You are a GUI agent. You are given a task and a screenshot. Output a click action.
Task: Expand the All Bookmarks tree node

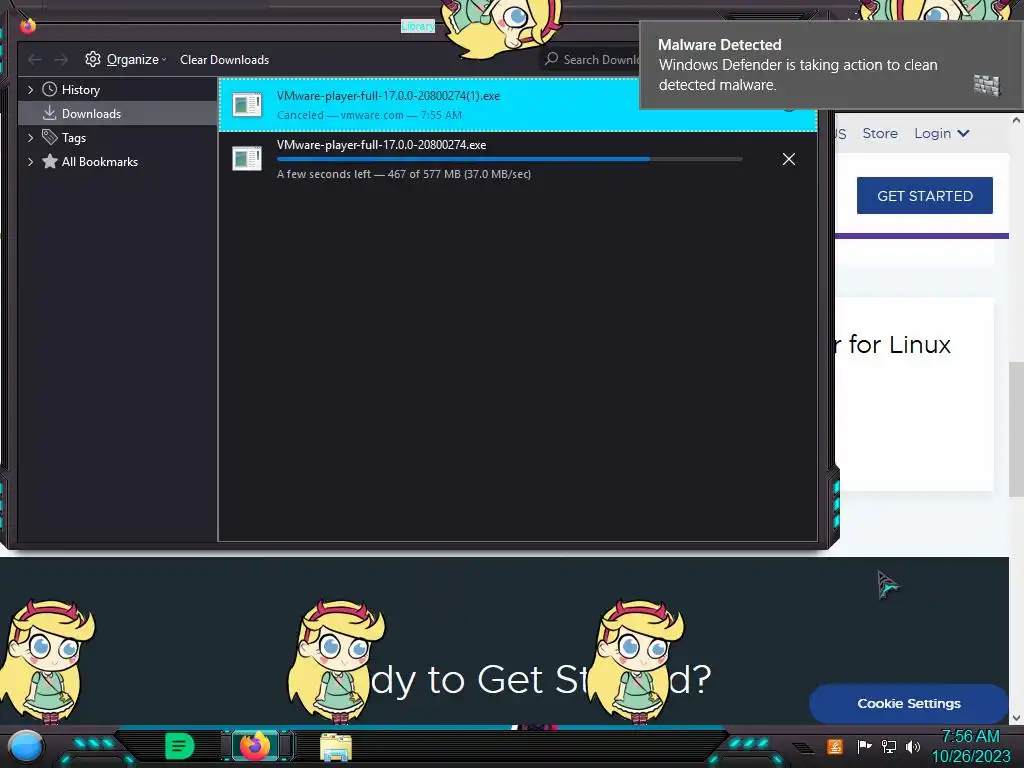pos(30,161)
